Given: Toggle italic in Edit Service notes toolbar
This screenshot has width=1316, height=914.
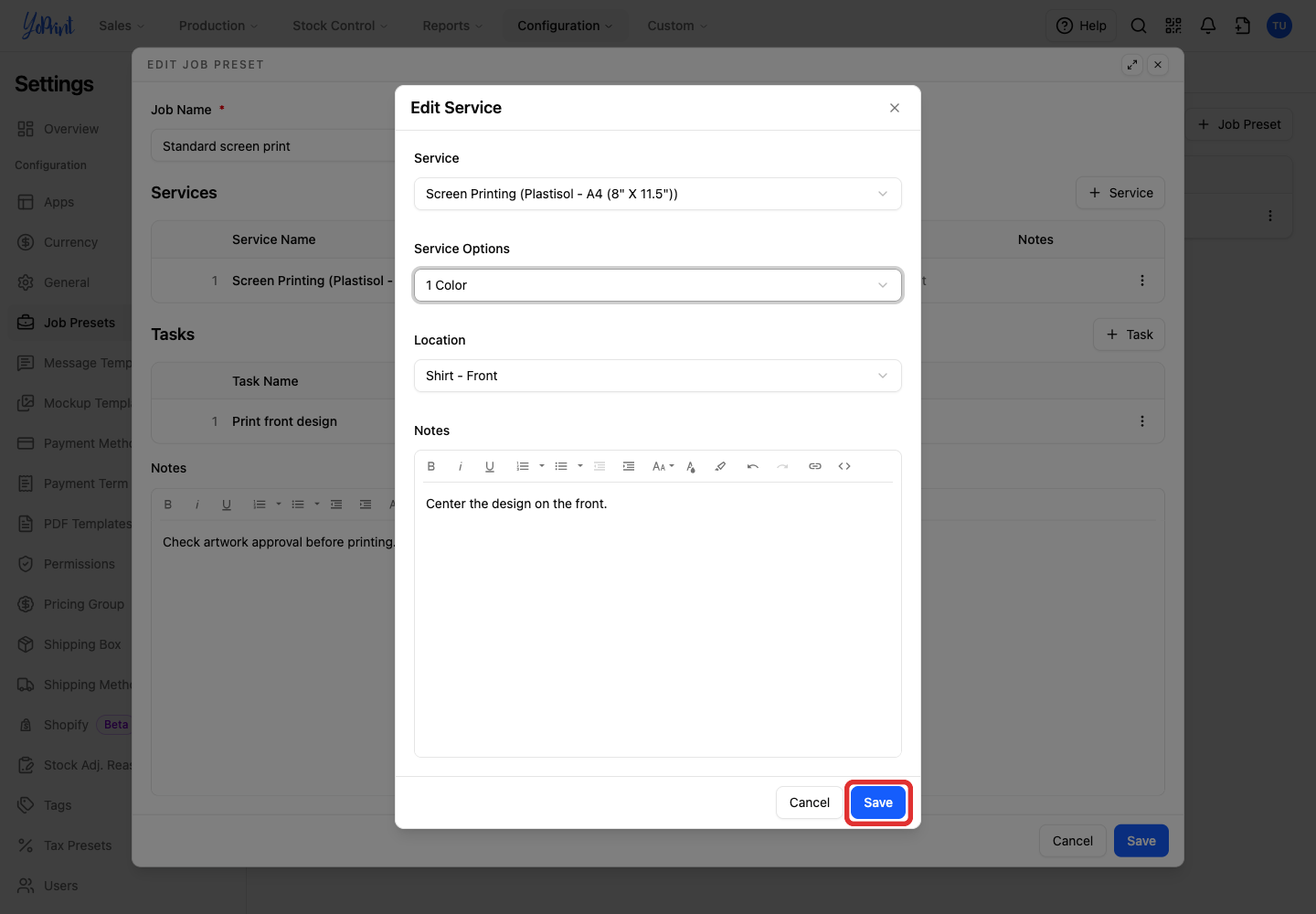Looking at the screenshot, I should [x=461, y=466].
